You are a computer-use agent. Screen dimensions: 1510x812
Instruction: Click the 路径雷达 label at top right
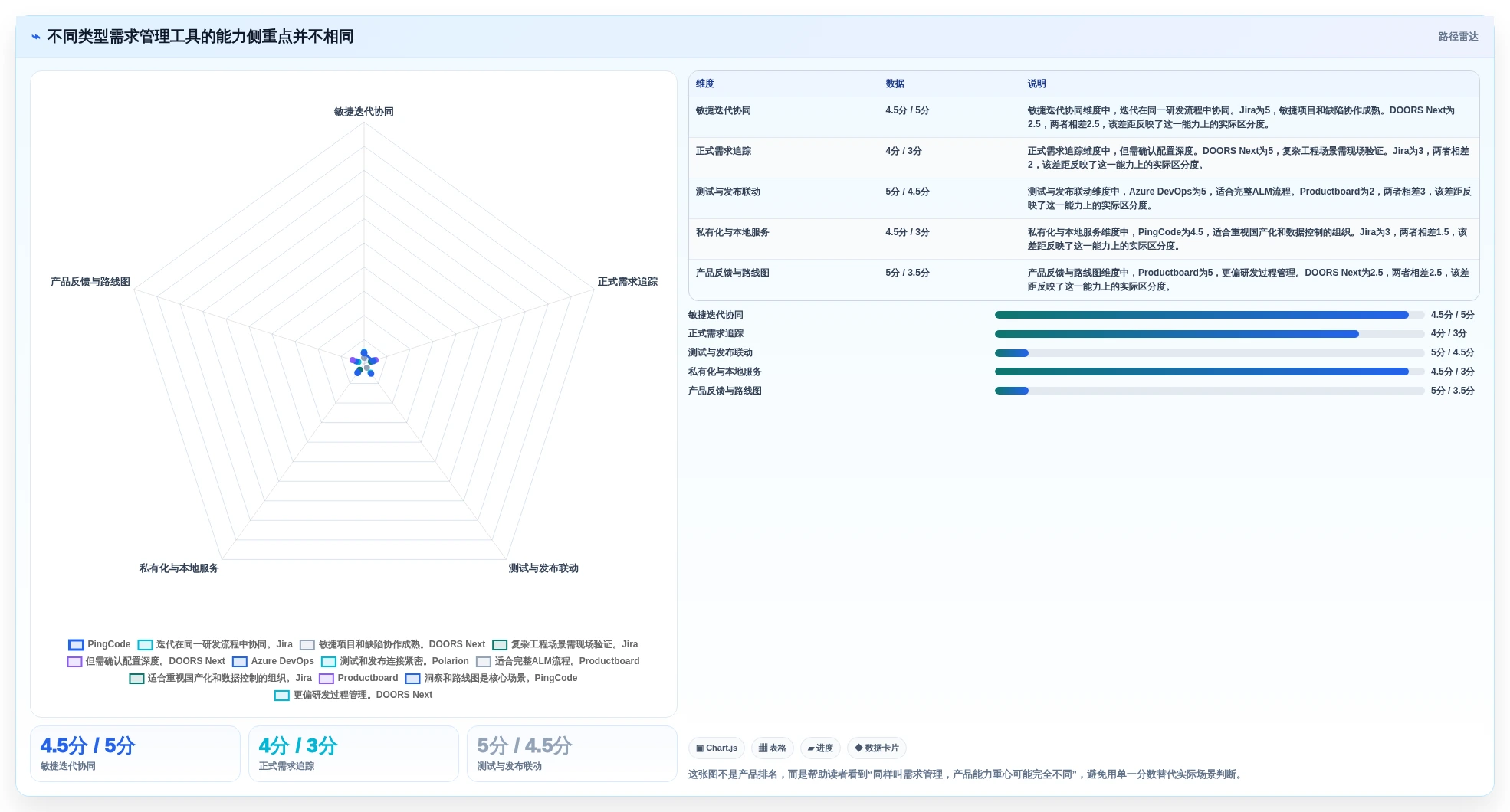coord(1458,37)
